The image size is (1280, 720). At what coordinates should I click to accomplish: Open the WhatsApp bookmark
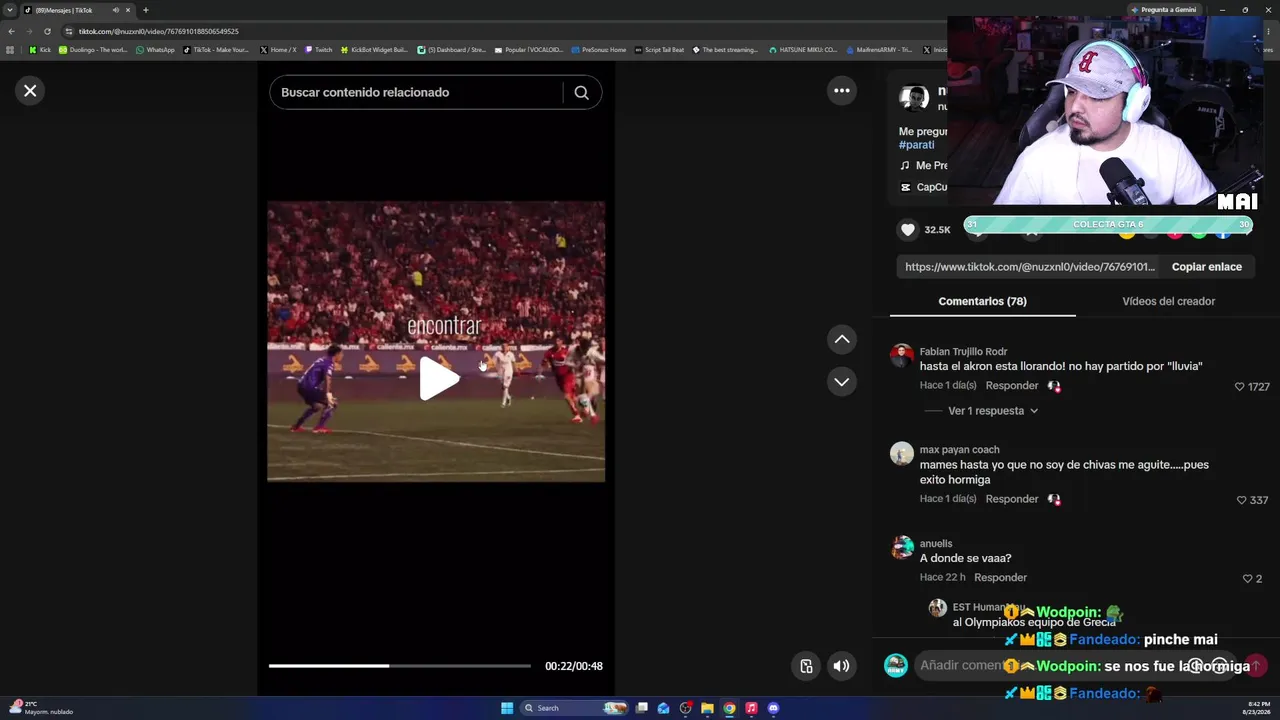coord(154,50)
